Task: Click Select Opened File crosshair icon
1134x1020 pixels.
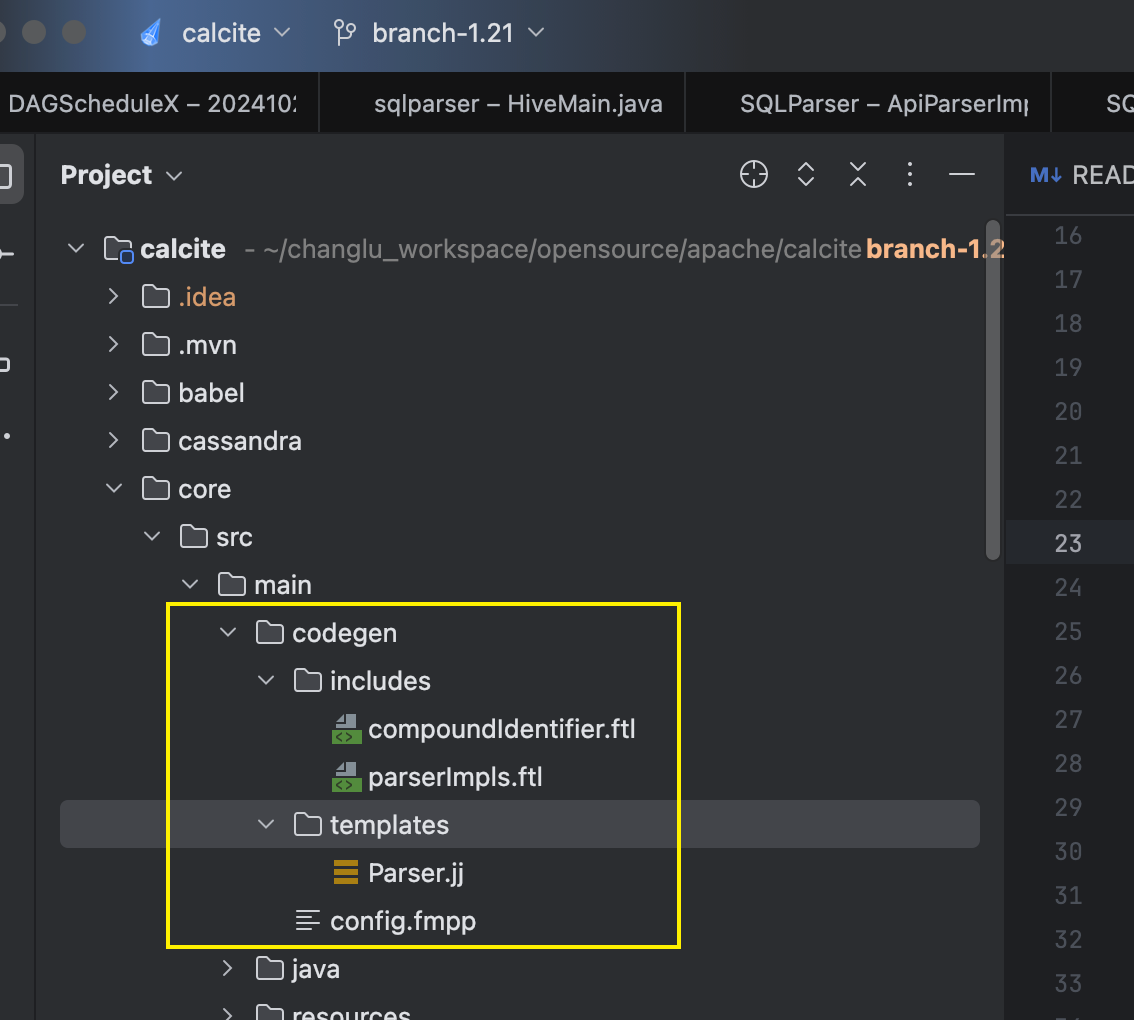Action: coord(754,174)
